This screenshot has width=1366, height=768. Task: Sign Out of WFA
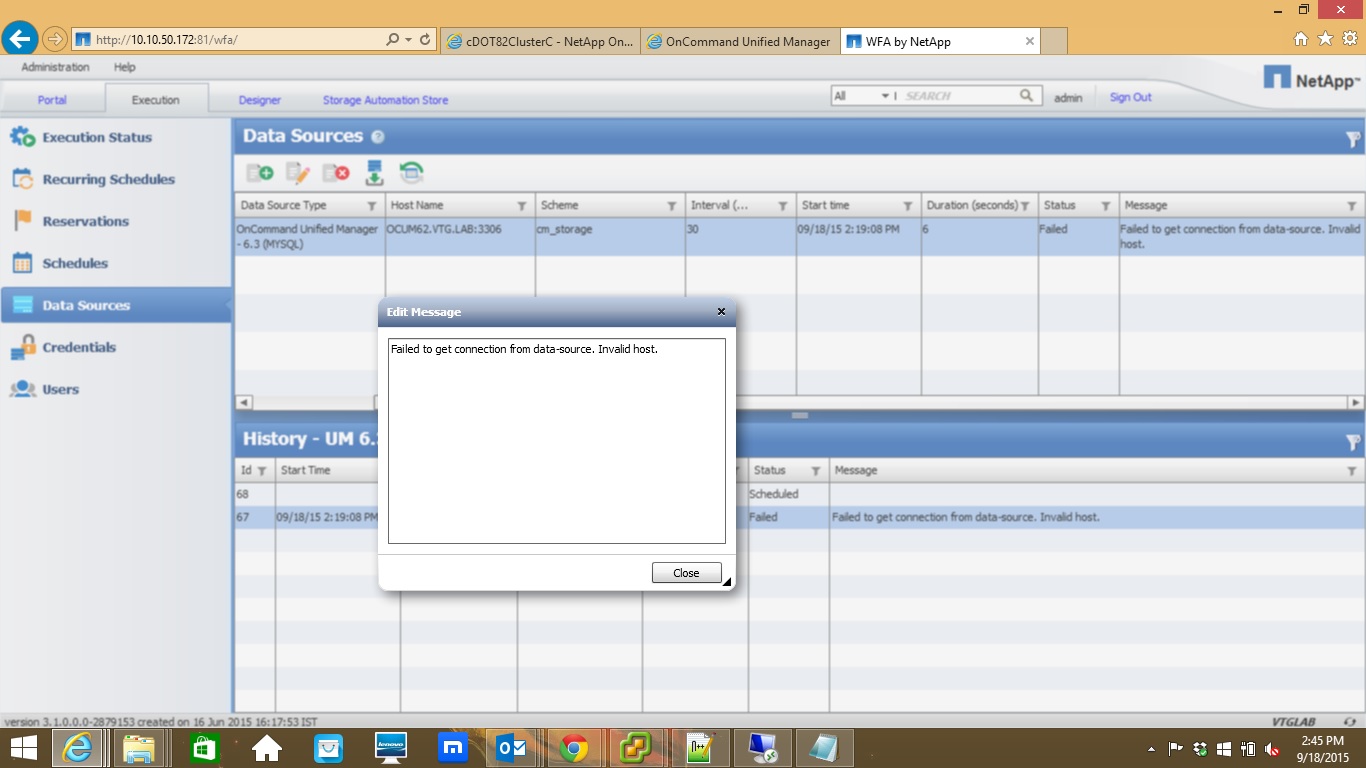pyautogui.click(x=1130, y=97)
